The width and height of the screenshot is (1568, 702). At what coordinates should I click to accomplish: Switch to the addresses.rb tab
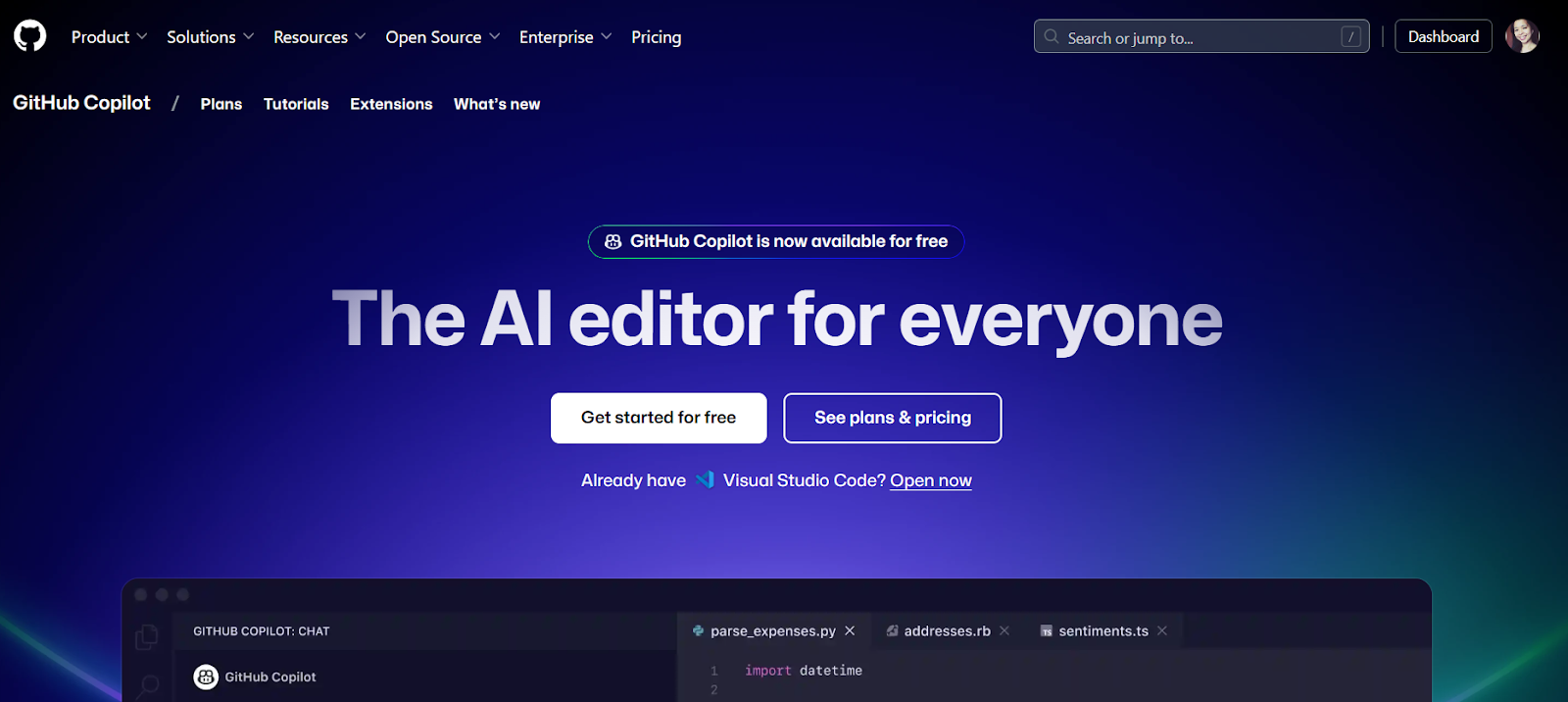click(947, 630)
